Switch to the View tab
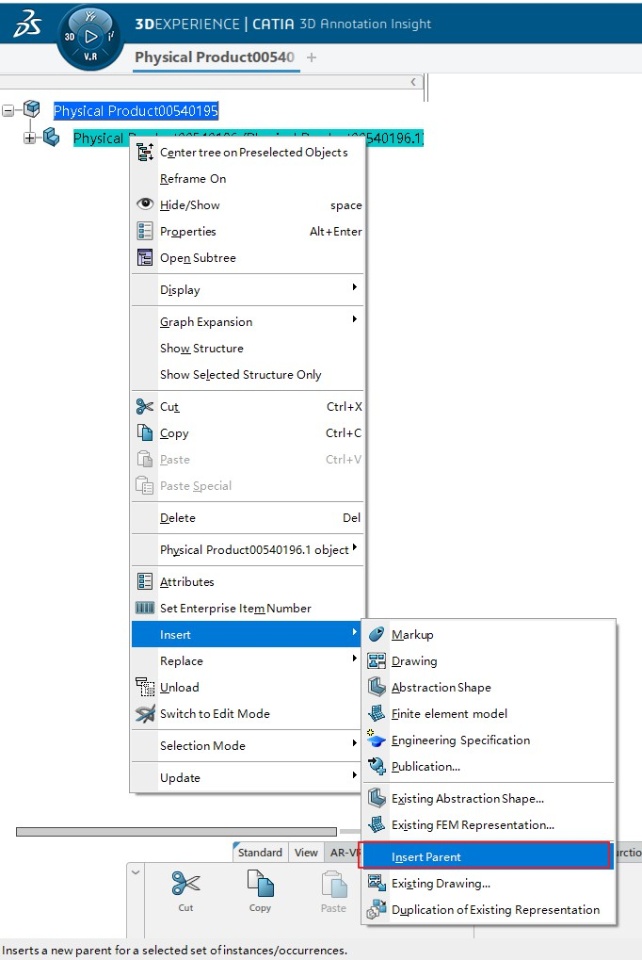 pyautogui.click(x=306, y=852)
